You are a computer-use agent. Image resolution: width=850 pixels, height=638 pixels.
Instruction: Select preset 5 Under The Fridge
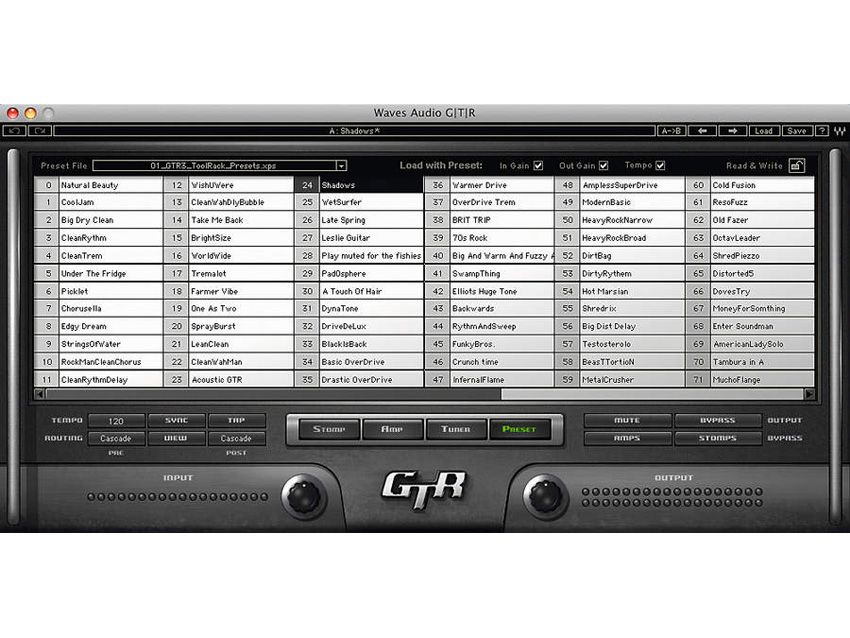[98, 274]
